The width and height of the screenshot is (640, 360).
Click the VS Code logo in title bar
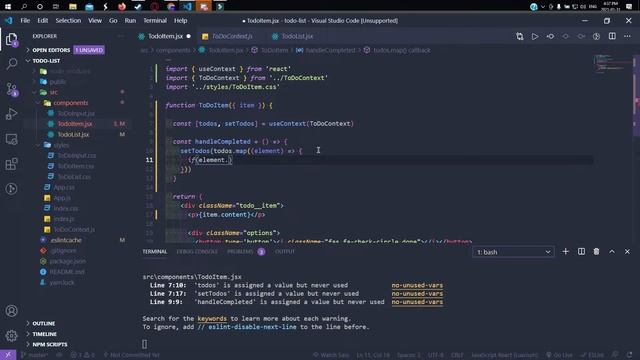tap(9, 20)
